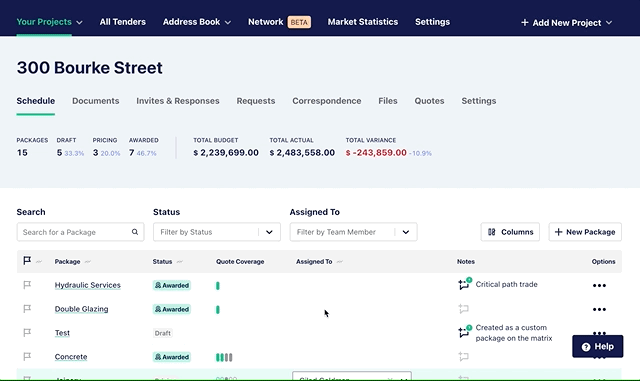Click the New Package button
640x381 pixels.
tap(585, 232)
